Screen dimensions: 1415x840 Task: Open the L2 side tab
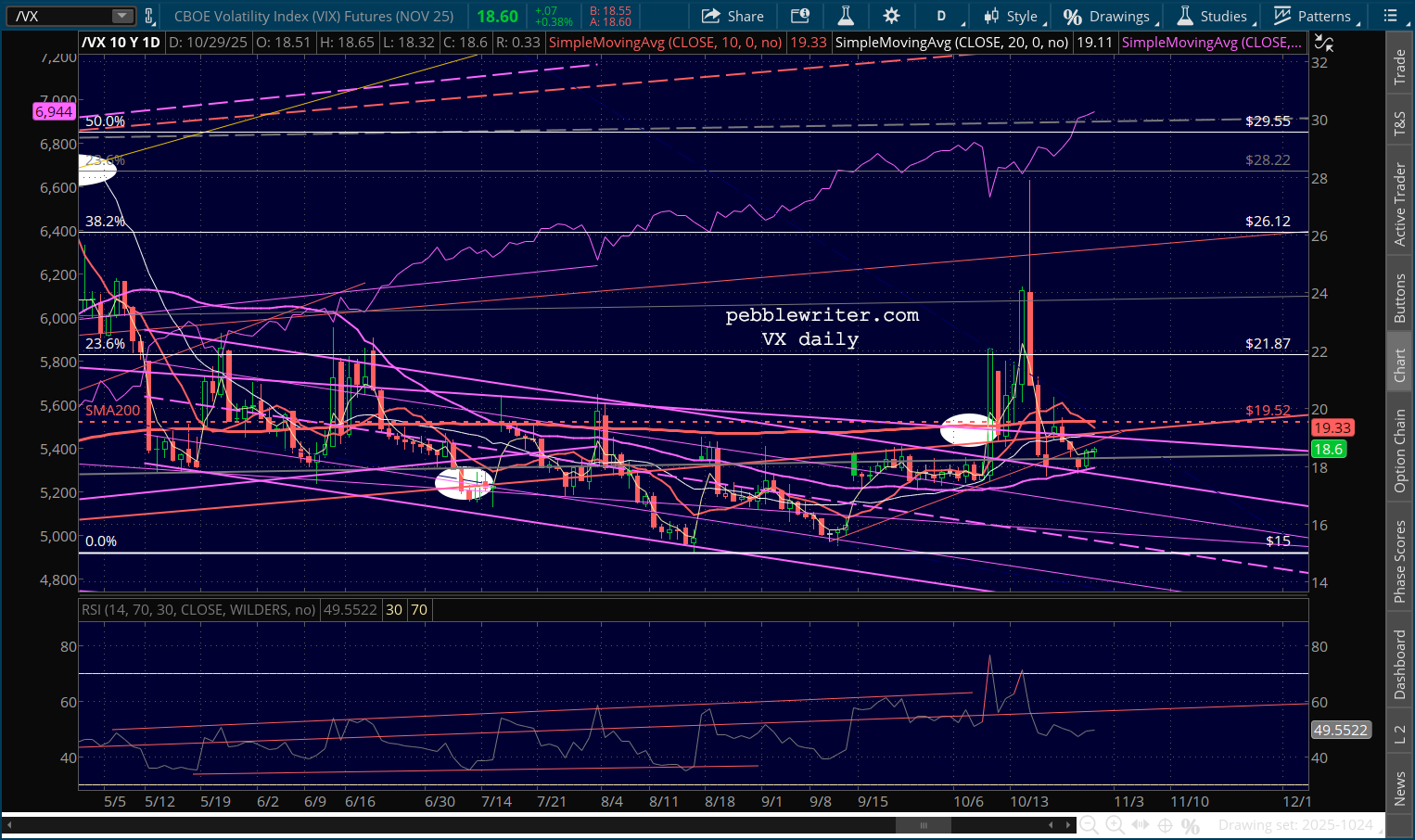tap(1399, 732)
